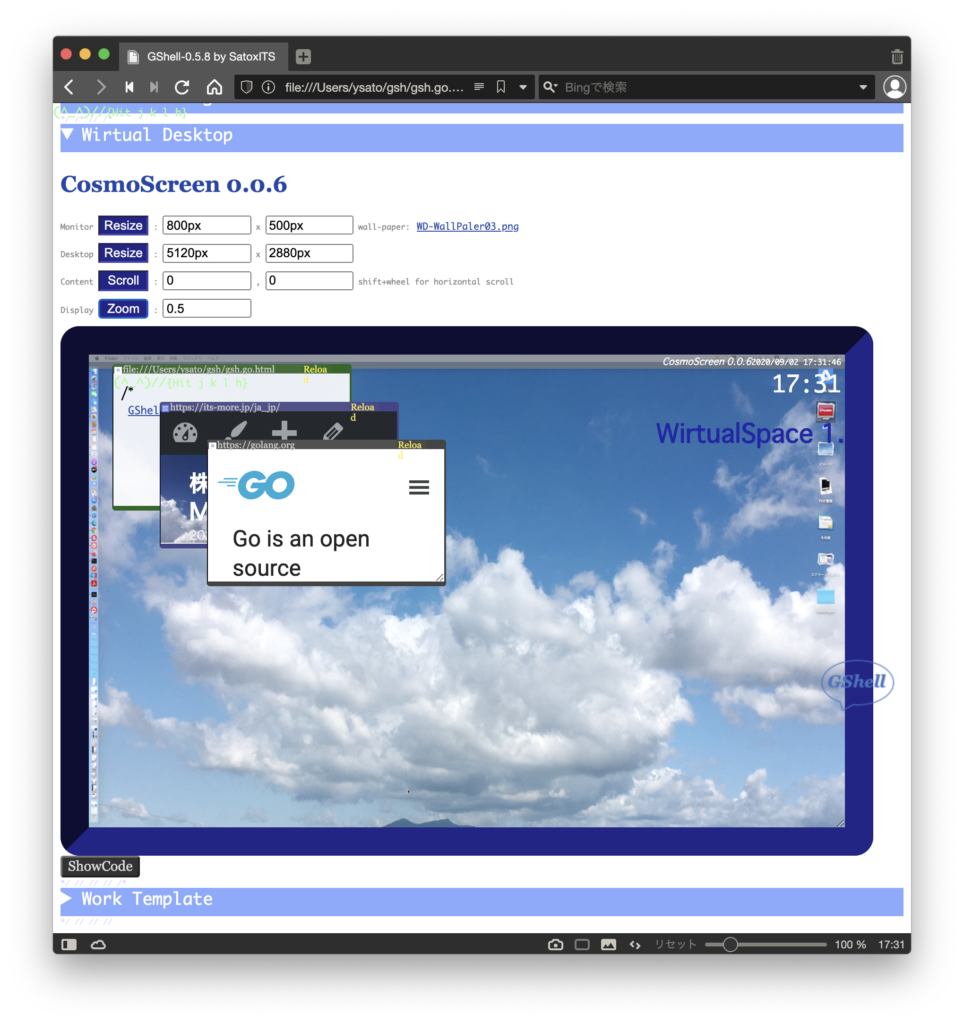Click the page zoom slider in status bar
The image size is (964, 1024).
point(730,944)
